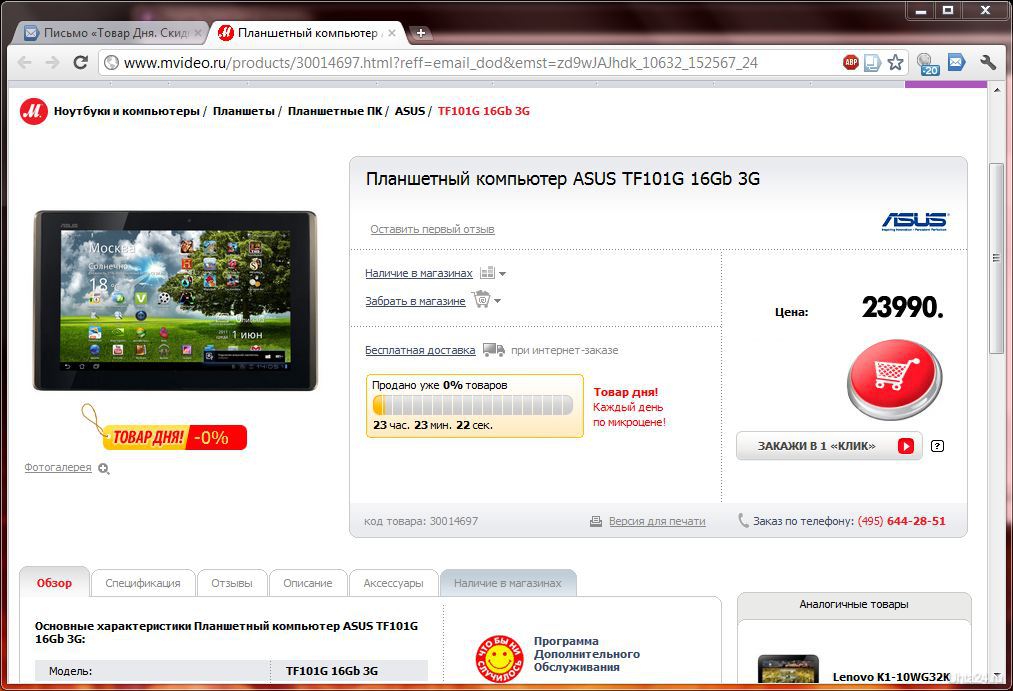Go to Планшетные ПК breadcrumb
Screen dimensions: 1013x691
[335, 111]
